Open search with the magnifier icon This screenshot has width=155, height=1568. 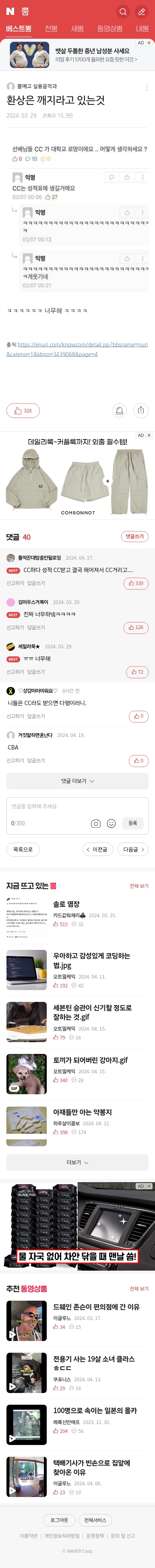[123, 12]
